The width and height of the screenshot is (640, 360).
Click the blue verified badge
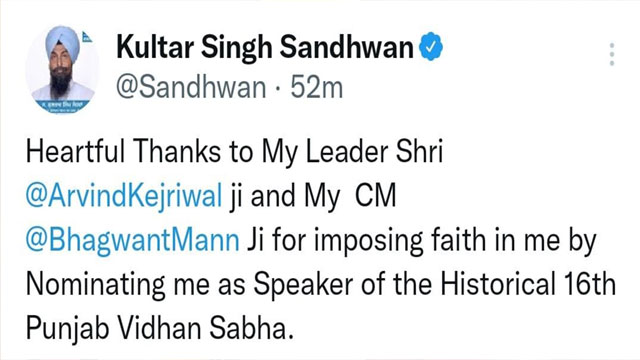click(x=431, y=47)
